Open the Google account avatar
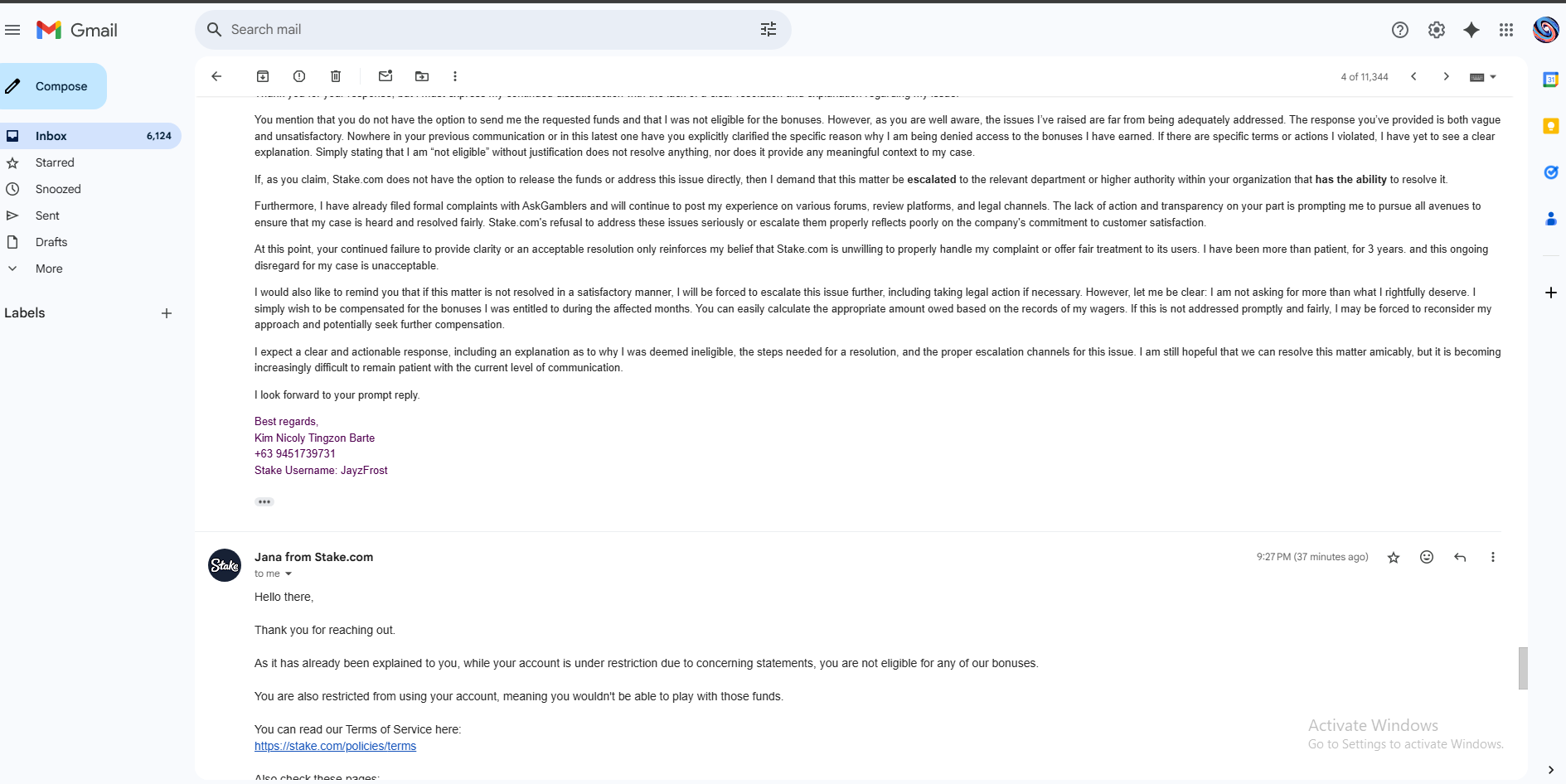This screenshot has width=1566, height=784. pos(1545,30)
